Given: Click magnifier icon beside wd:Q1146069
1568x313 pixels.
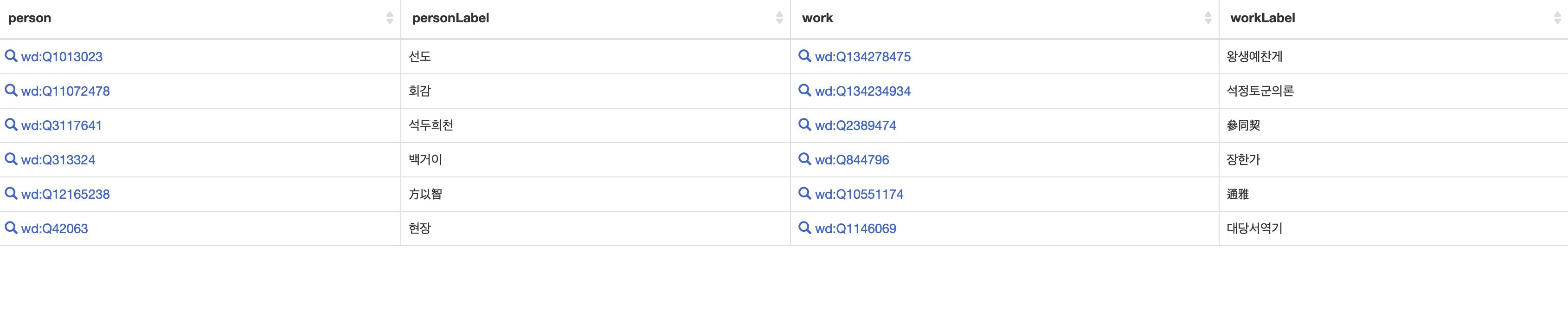Looking at the screenshot, I should pyautogui.click(x=804, y=228).
